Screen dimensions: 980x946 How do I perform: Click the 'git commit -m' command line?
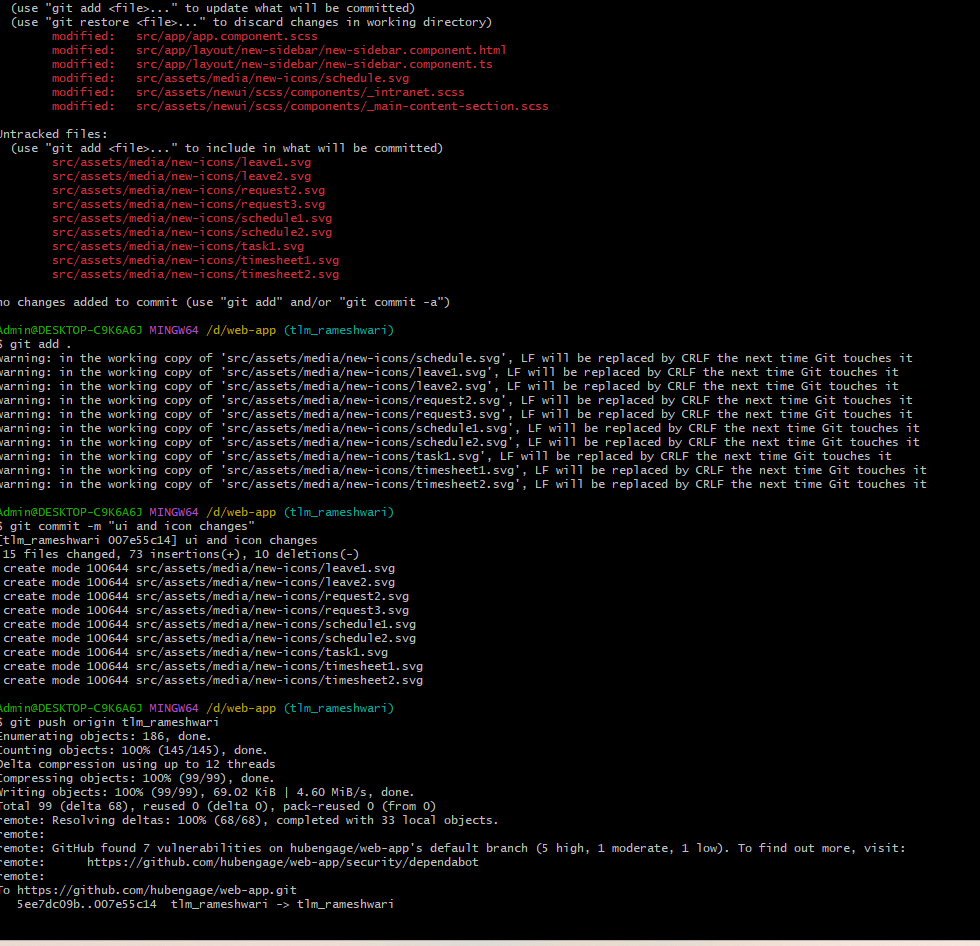(x=130, y=526)
